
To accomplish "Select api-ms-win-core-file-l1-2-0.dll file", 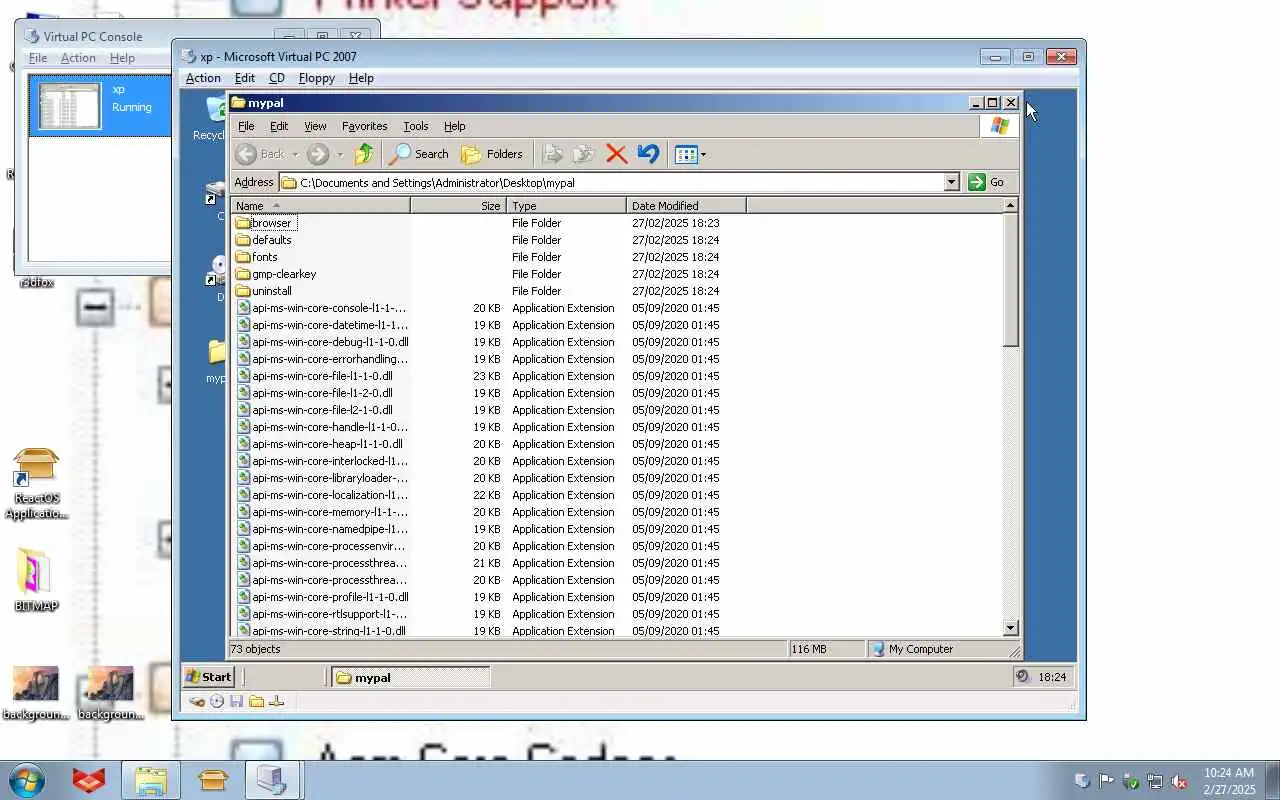I will [314, 393].
